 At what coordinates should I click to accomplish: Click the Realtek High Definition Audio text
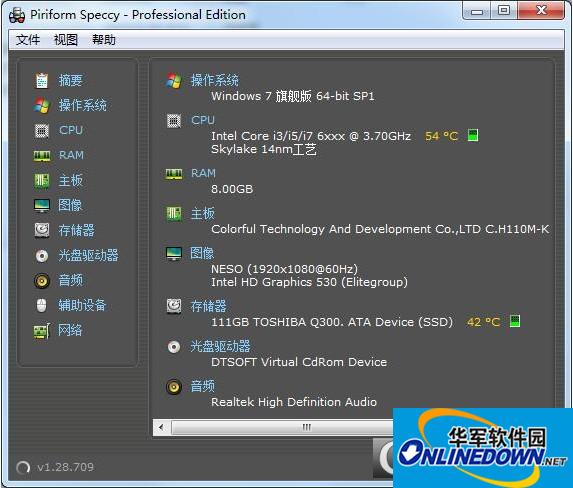coord(294,402)
